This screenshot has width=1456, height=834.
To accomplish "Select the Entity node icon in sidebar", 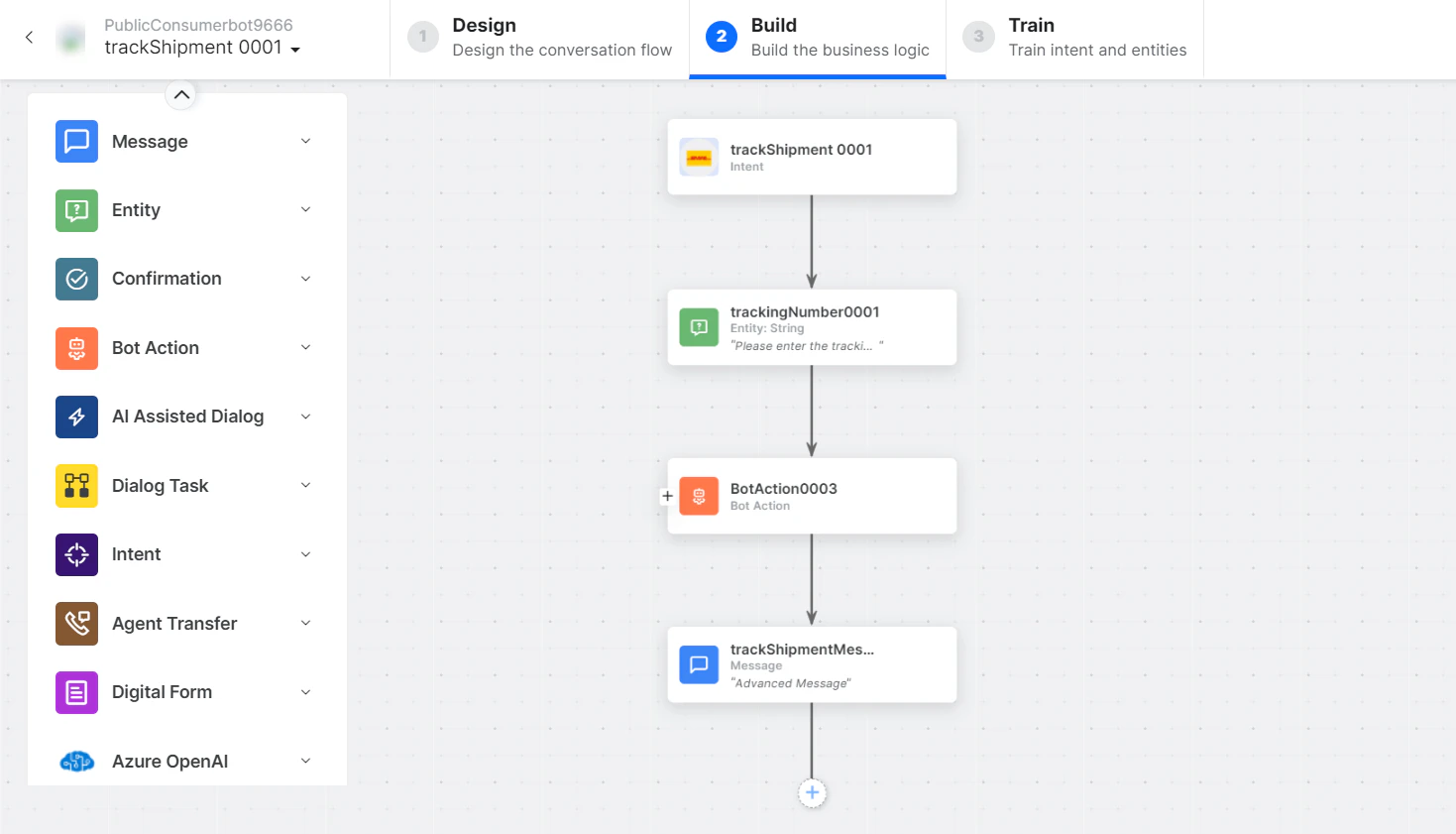I will pyautogui.click(x=76, y=209).
